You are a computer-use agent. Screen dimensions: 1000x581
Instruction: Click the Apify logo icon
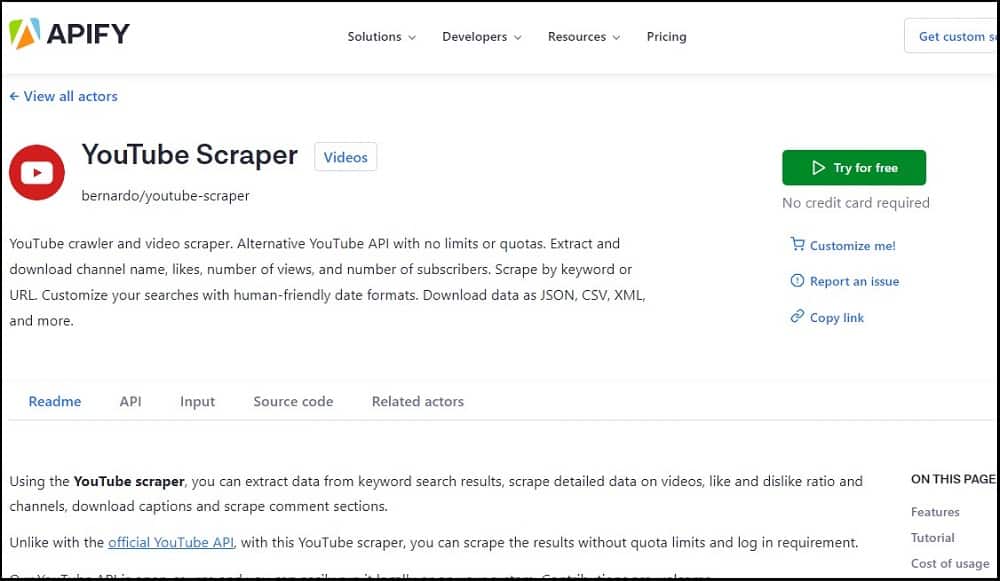(24, 33)
